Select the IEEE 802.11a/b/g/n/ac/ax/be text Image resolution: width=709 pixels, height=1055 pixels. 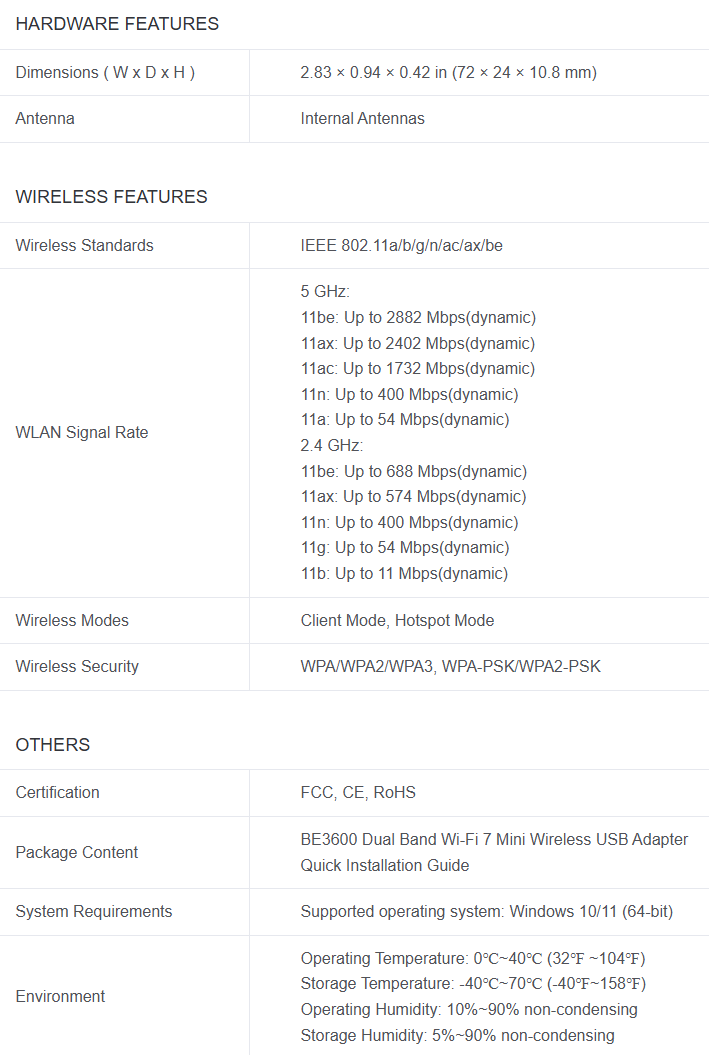[x=401, y=245]
